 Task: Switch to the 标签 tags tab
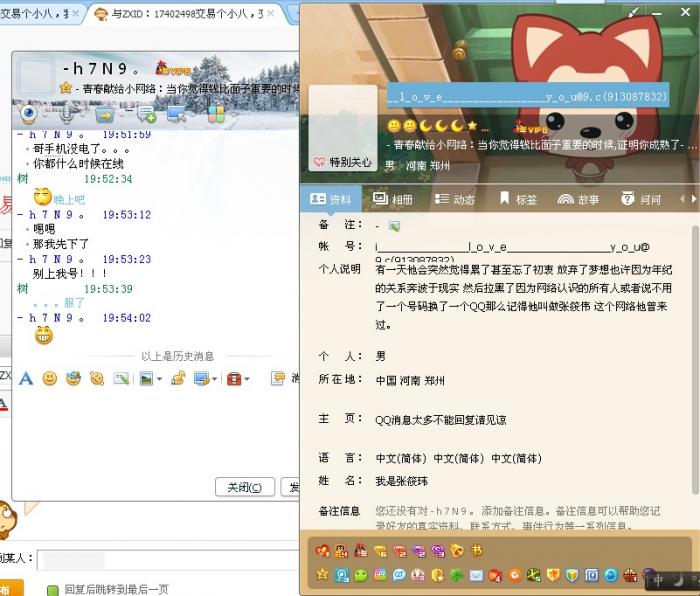pos(518,199)
